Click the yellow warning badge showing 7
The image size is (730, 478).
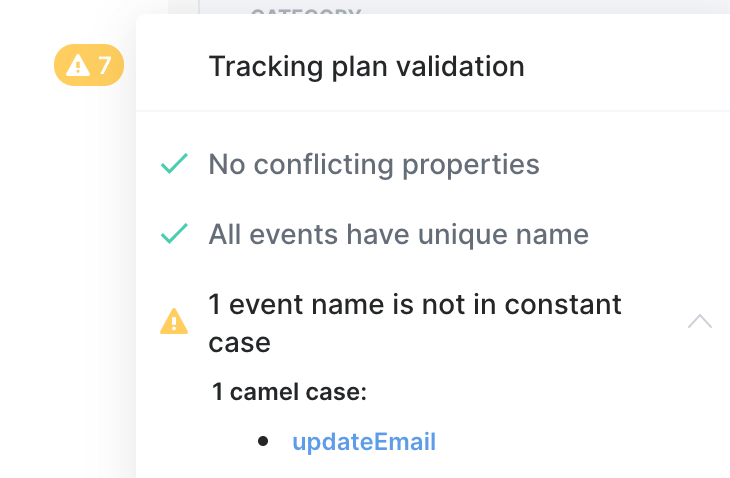pos(88,67)
